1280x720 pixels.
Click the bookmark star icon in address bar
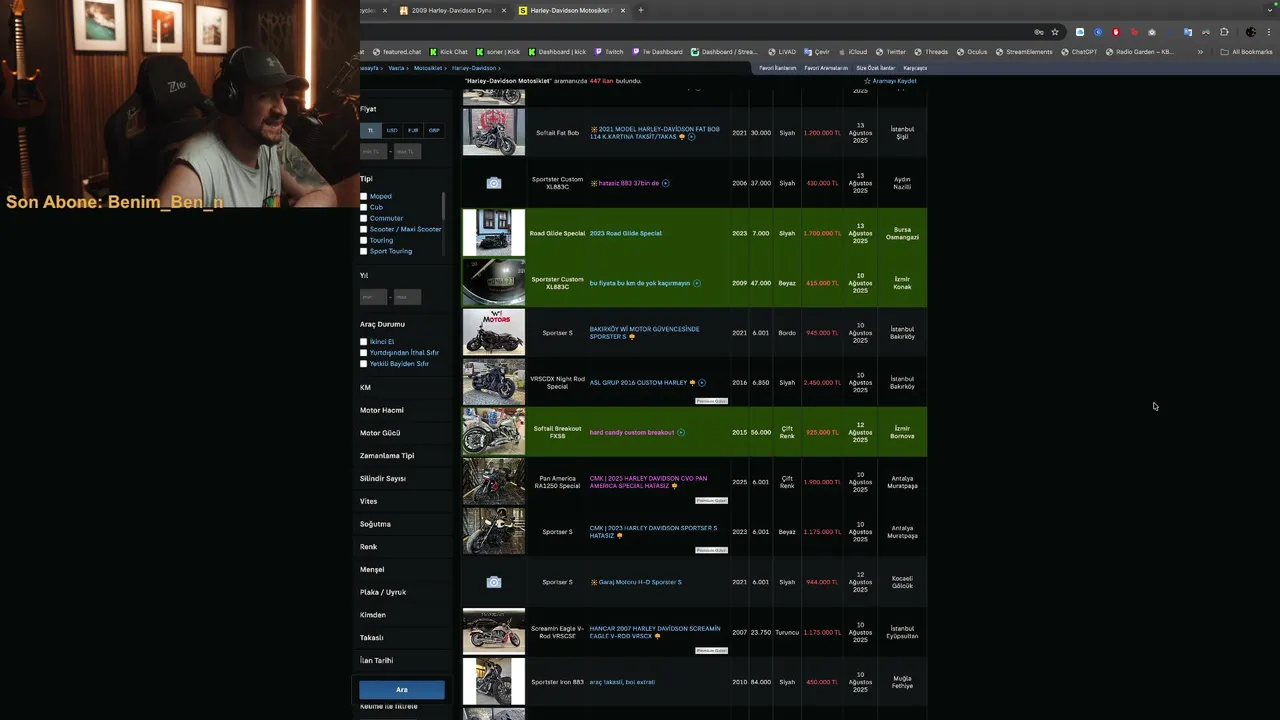(1054, 32)
